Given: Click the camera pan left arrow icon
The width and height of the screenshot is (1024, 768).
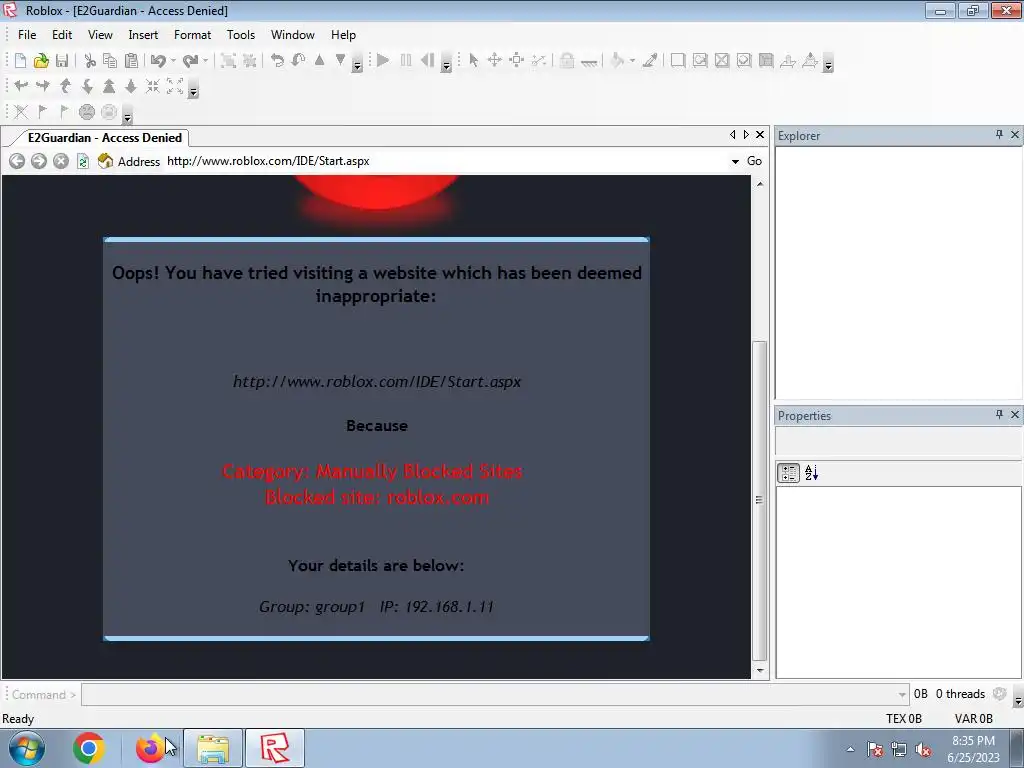Looking at the screenshot, I should point(21,86).
